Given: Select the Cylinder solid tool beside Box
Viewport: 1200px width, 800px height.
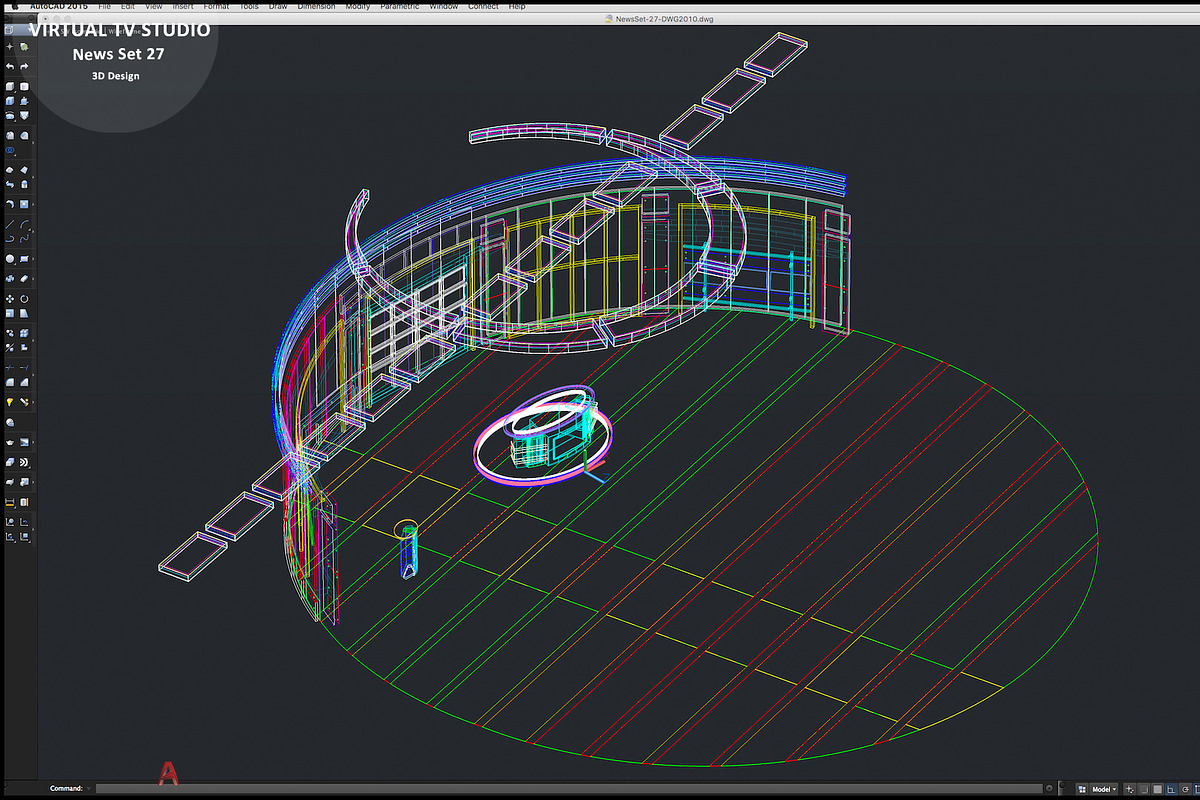Looking at the screenshot, I should [x=24, y=86].
